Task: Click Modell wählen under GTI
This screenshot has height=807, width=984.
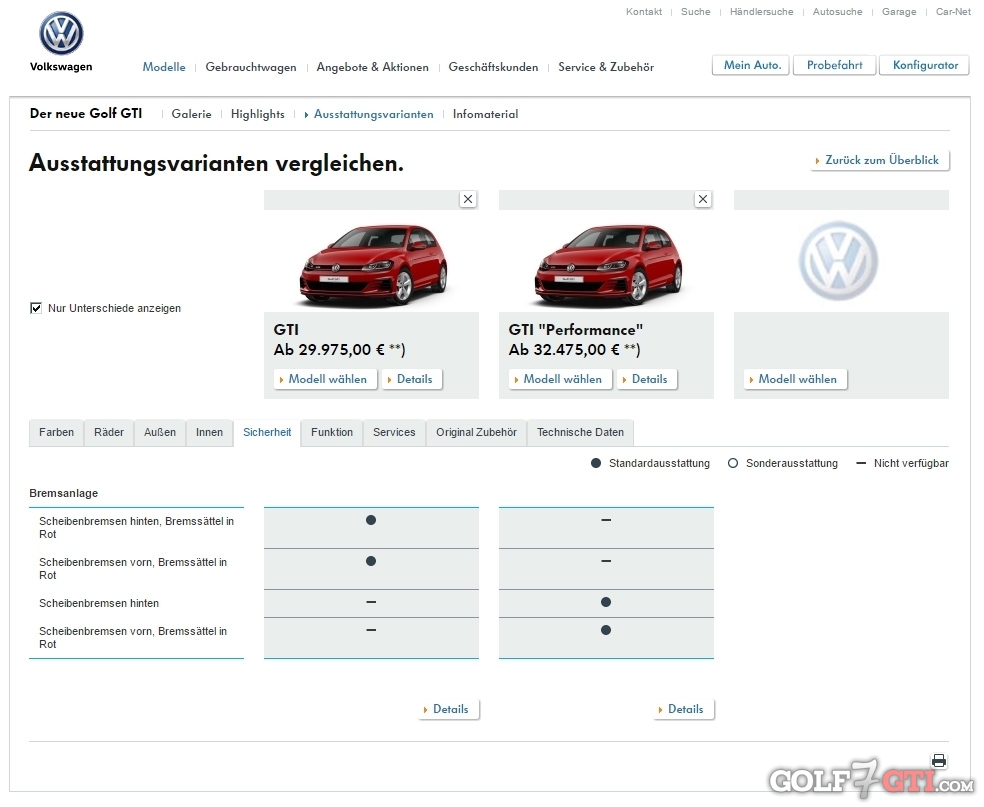Action: click(x=326, y=380)
